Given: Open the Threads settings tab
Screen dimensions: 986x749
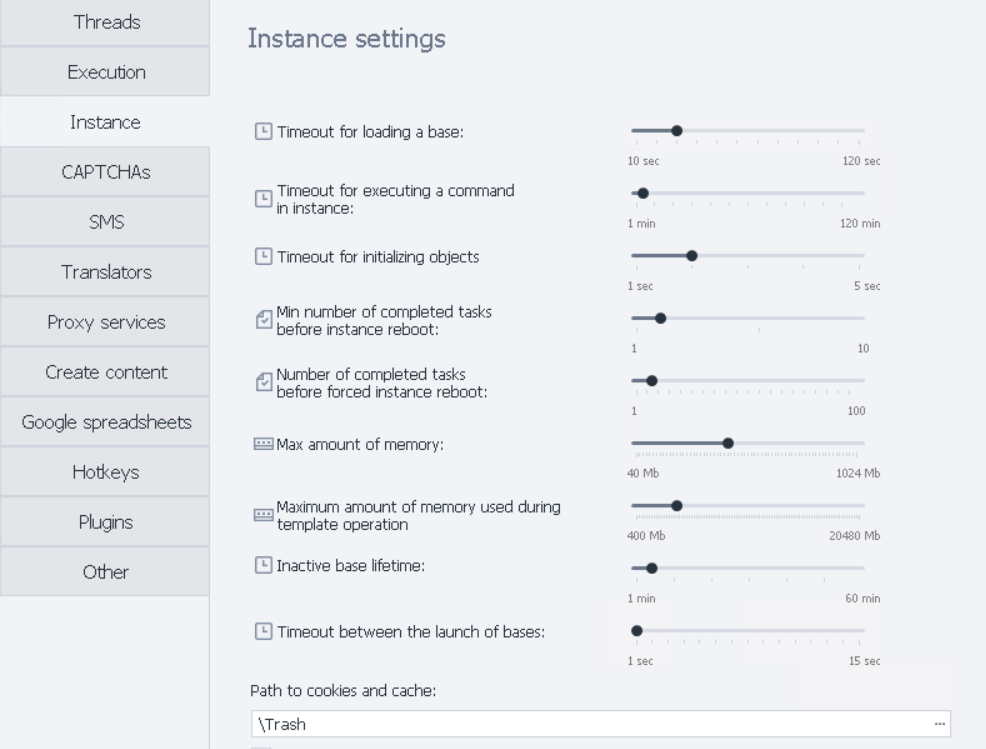Looking at the screenshot, I should click(x=105, y=22).
